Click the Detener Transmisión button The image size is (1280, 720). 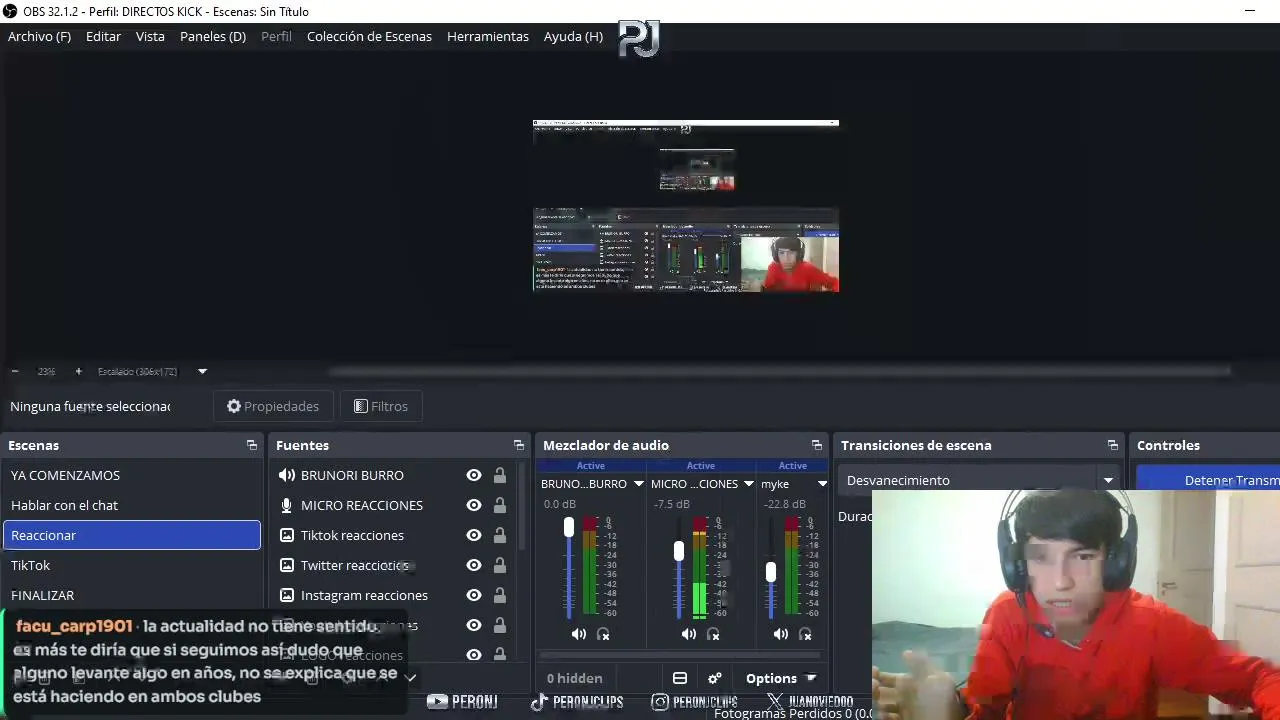click(x=1208, y=480)
